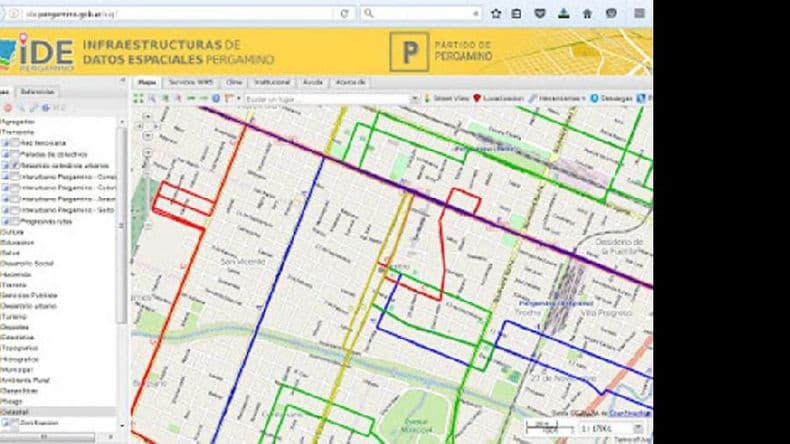Click the chat bubble browser icon
790x444 pixels.
pos(611,14)
